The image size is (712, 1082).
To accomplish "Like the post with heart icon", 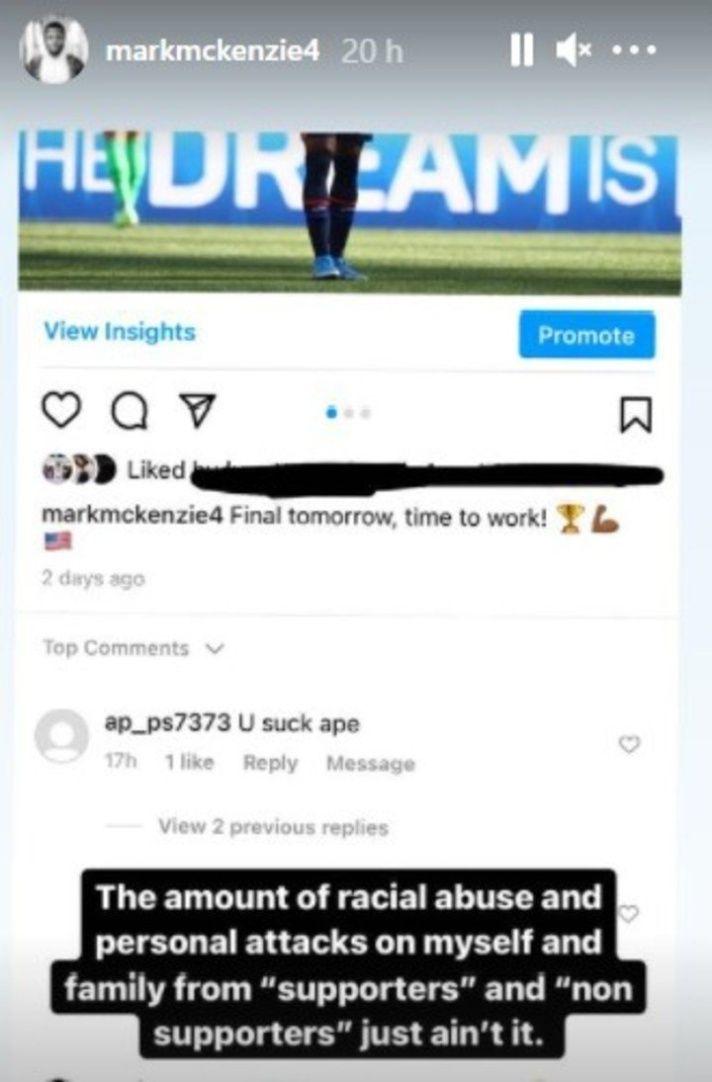I will [x=61, y=411].
